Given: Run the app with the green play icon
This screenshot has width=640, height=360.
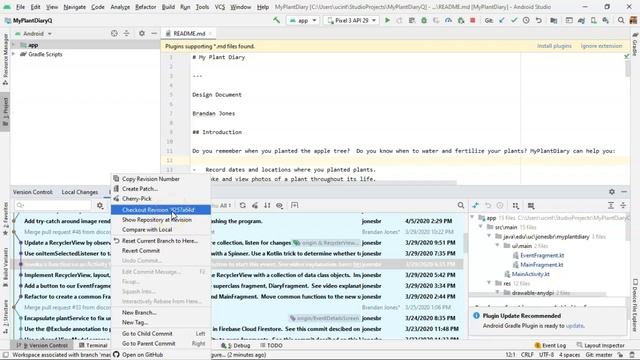Looking at the screenshot, I should coord(387,20).
